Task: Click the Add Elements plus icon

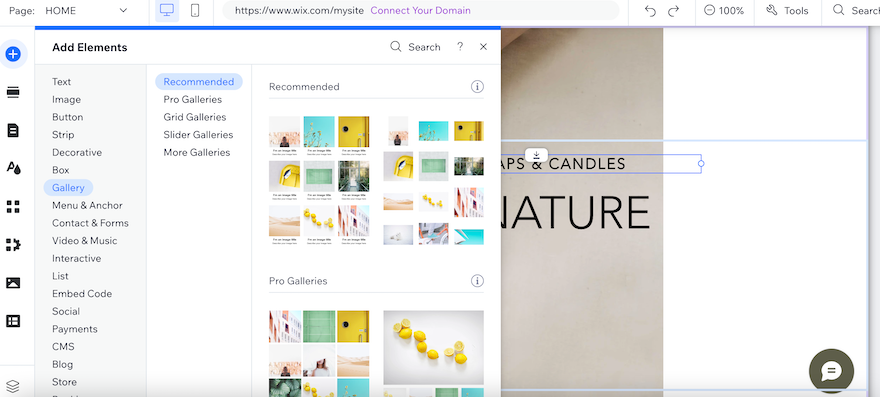Action: [x=13, y=54]
